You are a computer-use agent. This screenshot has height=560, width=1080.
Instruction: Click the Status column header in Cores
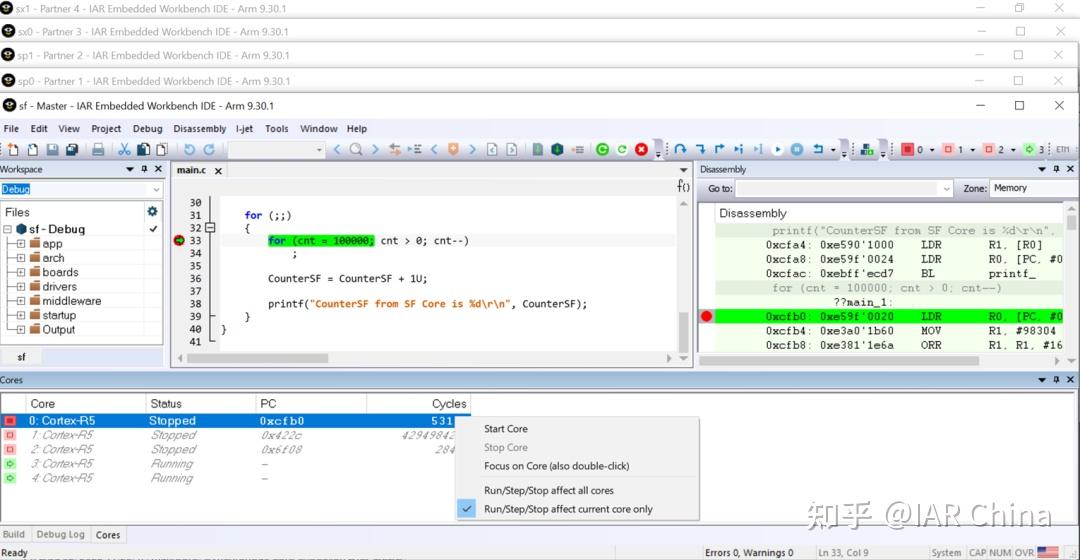click(200, 404)
